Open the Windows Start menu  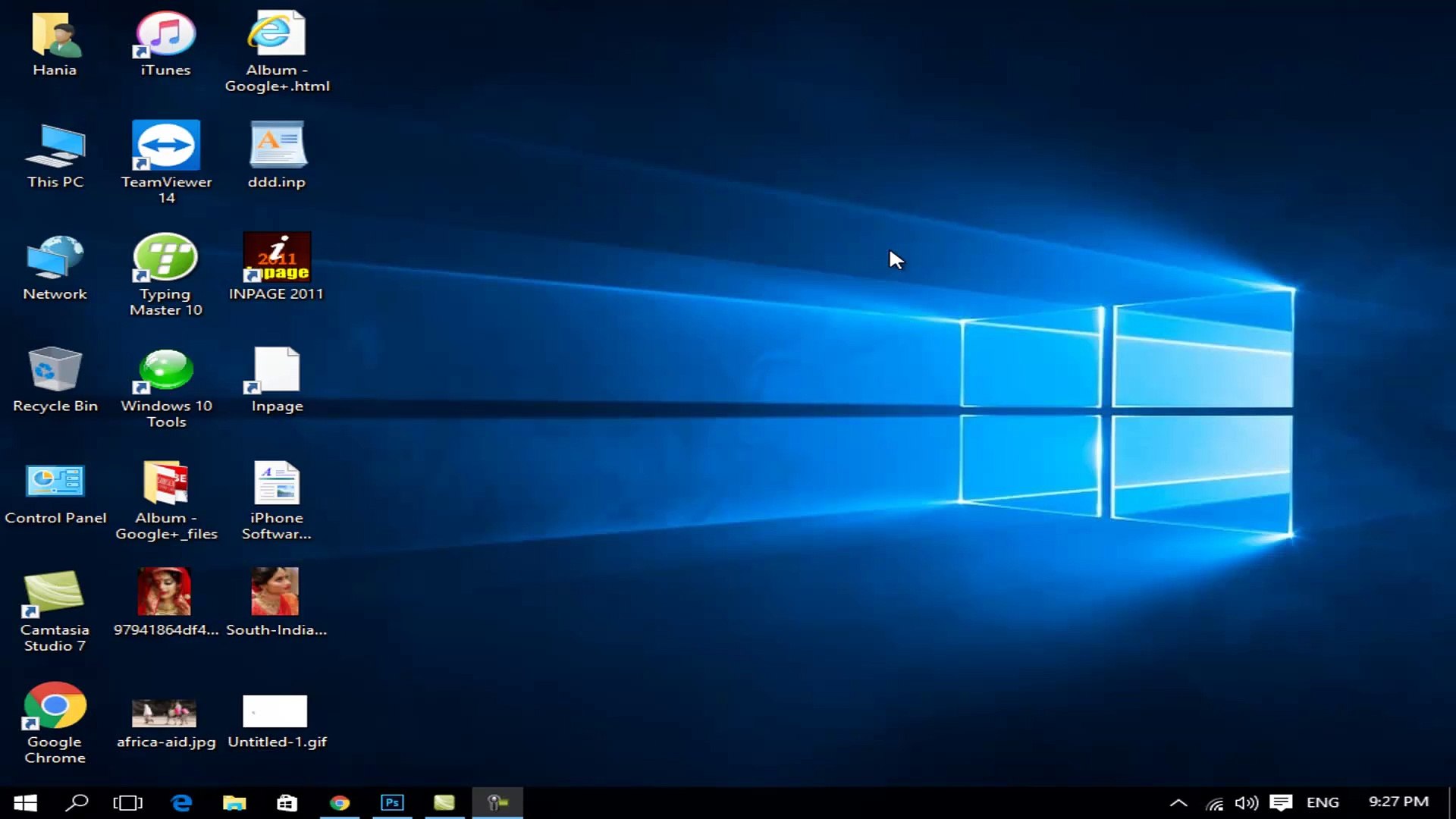[25, 802]
